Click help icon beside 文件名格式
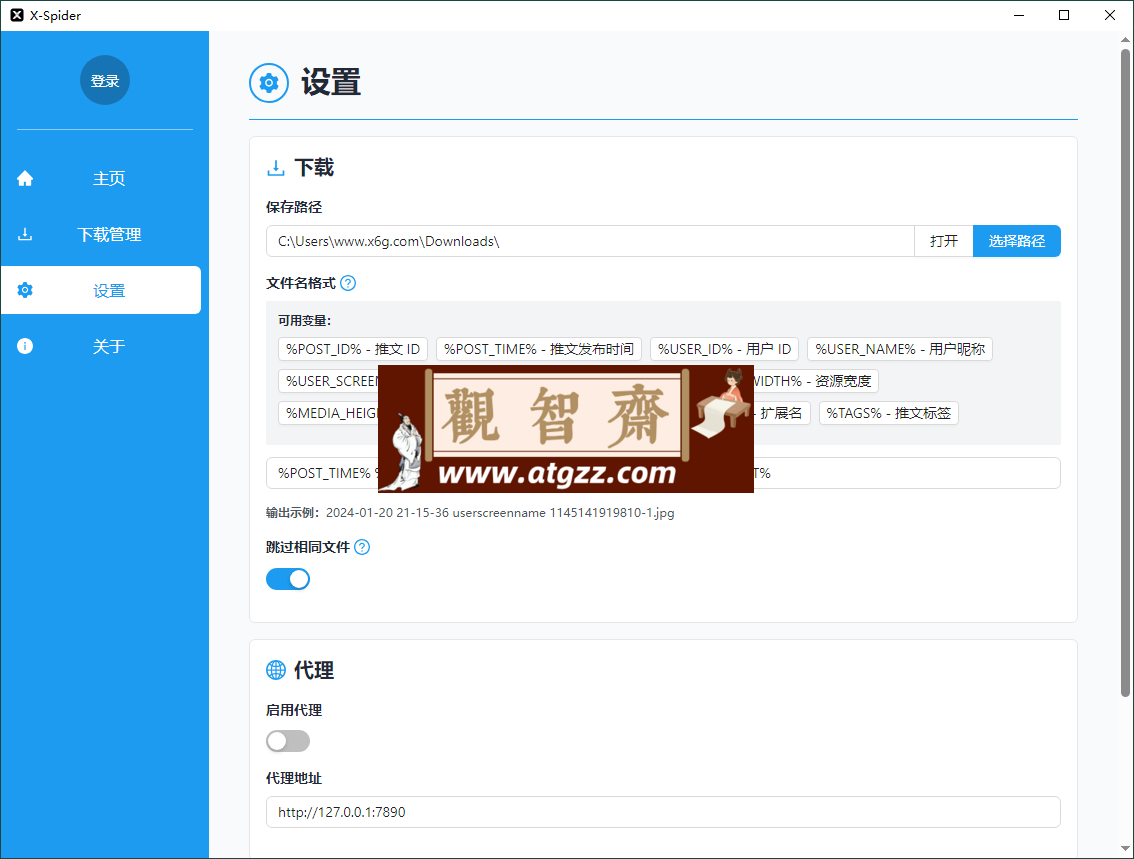Screen dimensions: 1134x859 348,283
